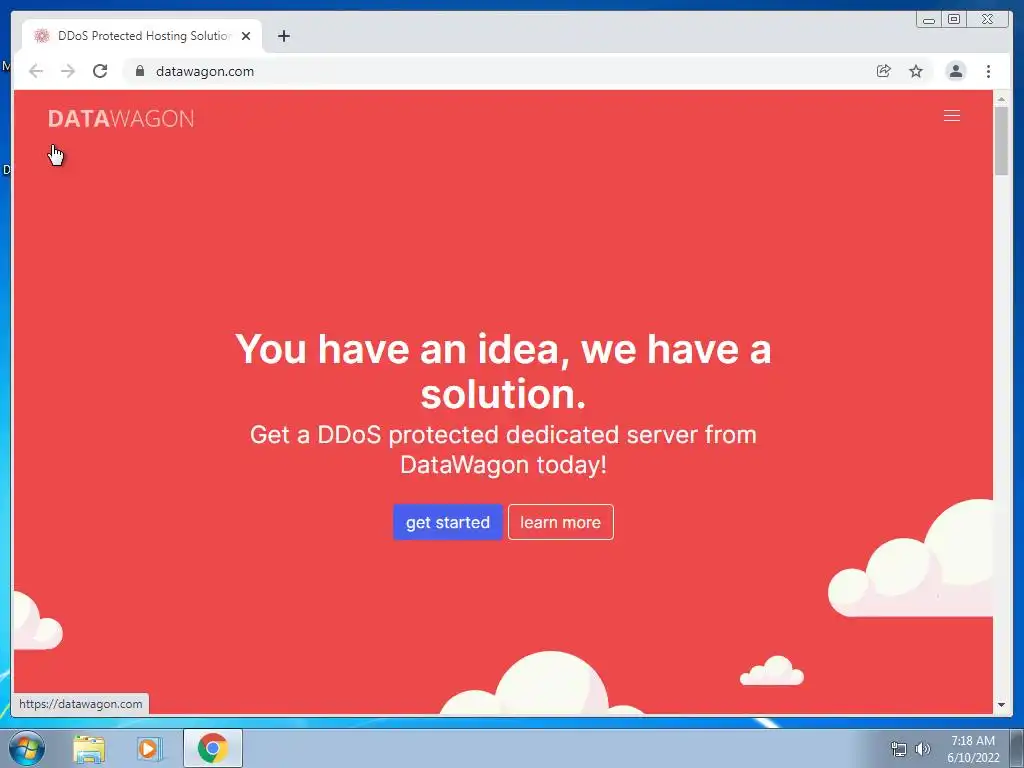Click the vertical scrollbar thumb
Image resolution: width=1024 pixels, height=768 pixels.
click(1001, 140)
